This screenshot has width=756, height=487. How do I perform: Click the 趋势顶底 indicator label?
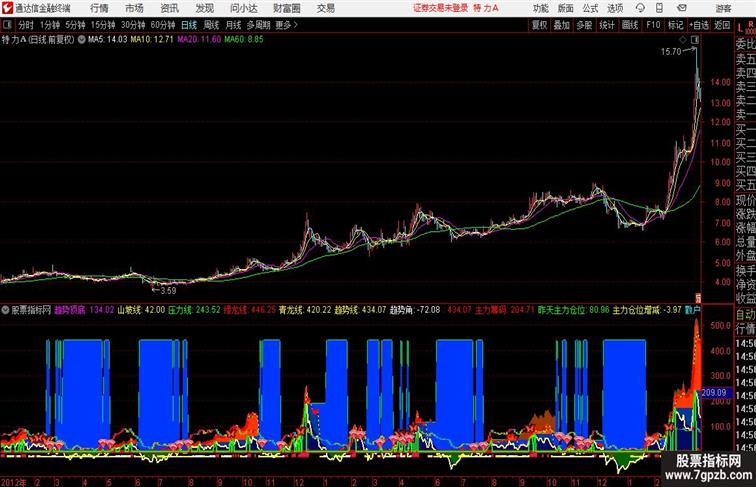pos(70,310)
